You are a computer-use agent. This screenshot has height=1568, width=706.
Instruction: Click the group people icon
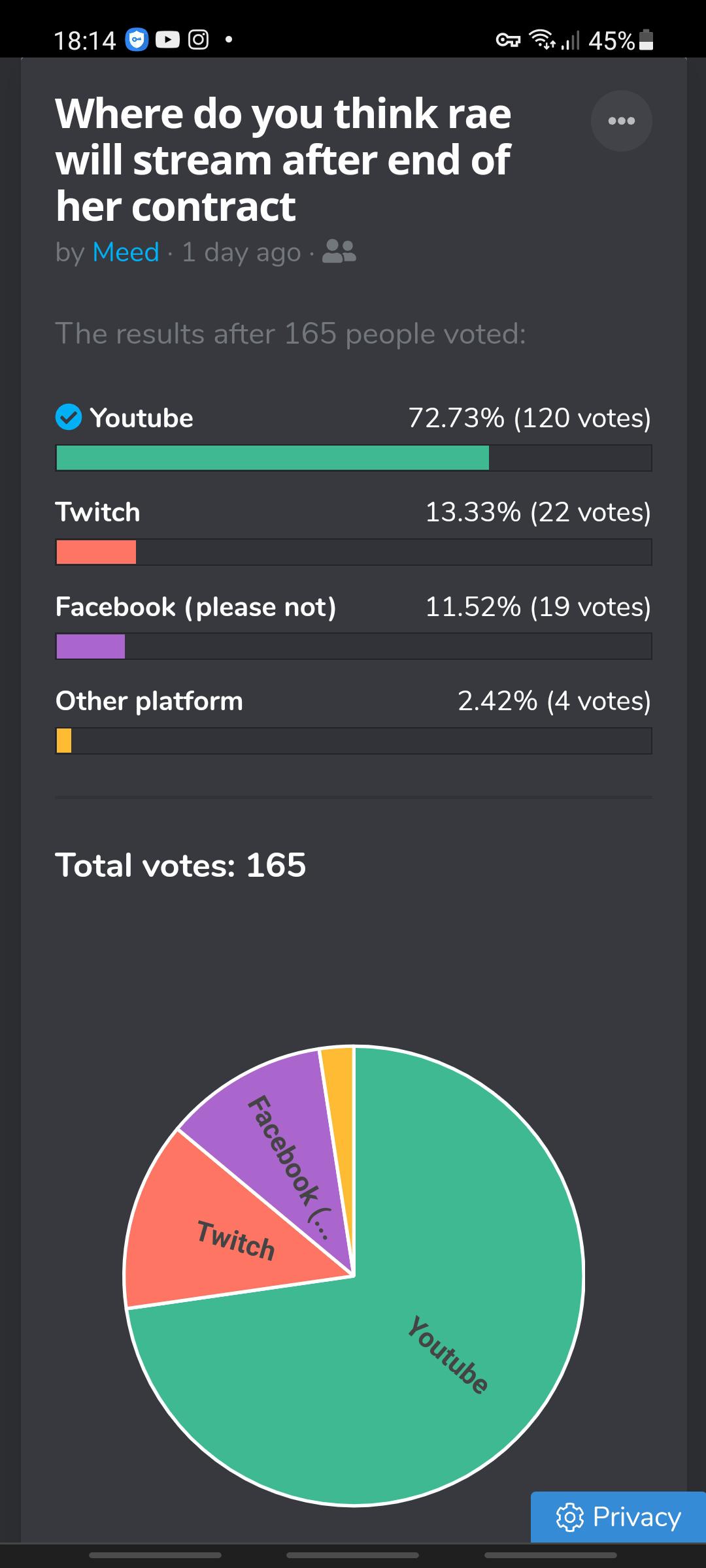pos(339,252)
